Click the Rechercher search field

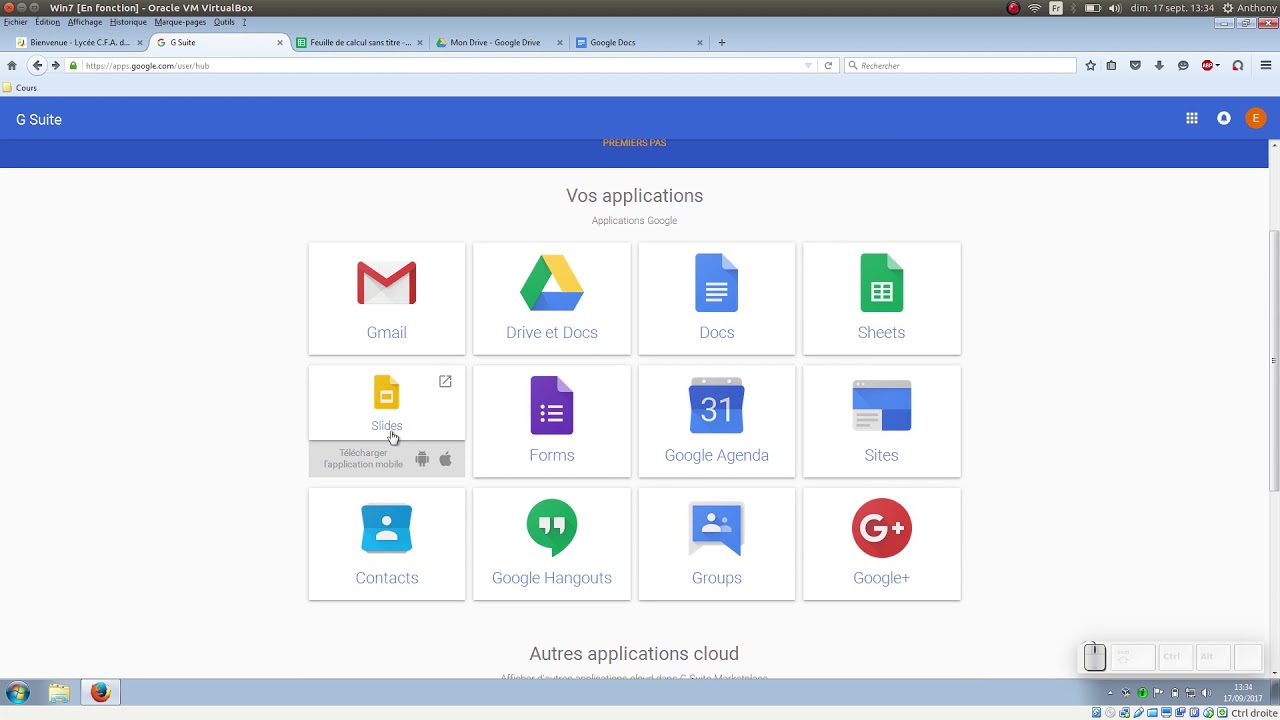[960, 65]
